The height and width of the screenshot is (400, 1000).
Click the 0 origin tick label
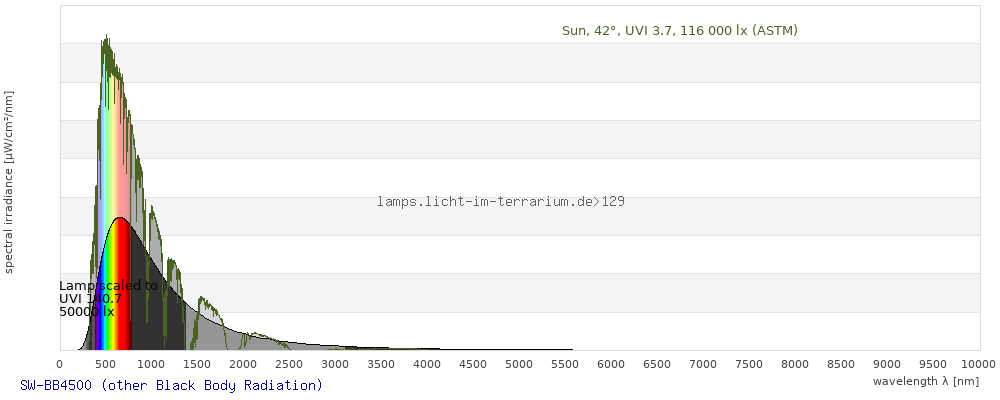point(60,365)
